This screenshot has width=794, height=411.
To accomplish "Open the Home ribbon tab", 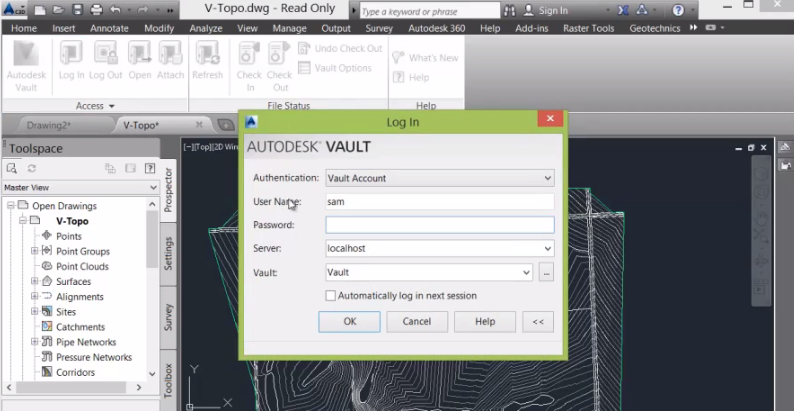I will (x=24, y=28).
